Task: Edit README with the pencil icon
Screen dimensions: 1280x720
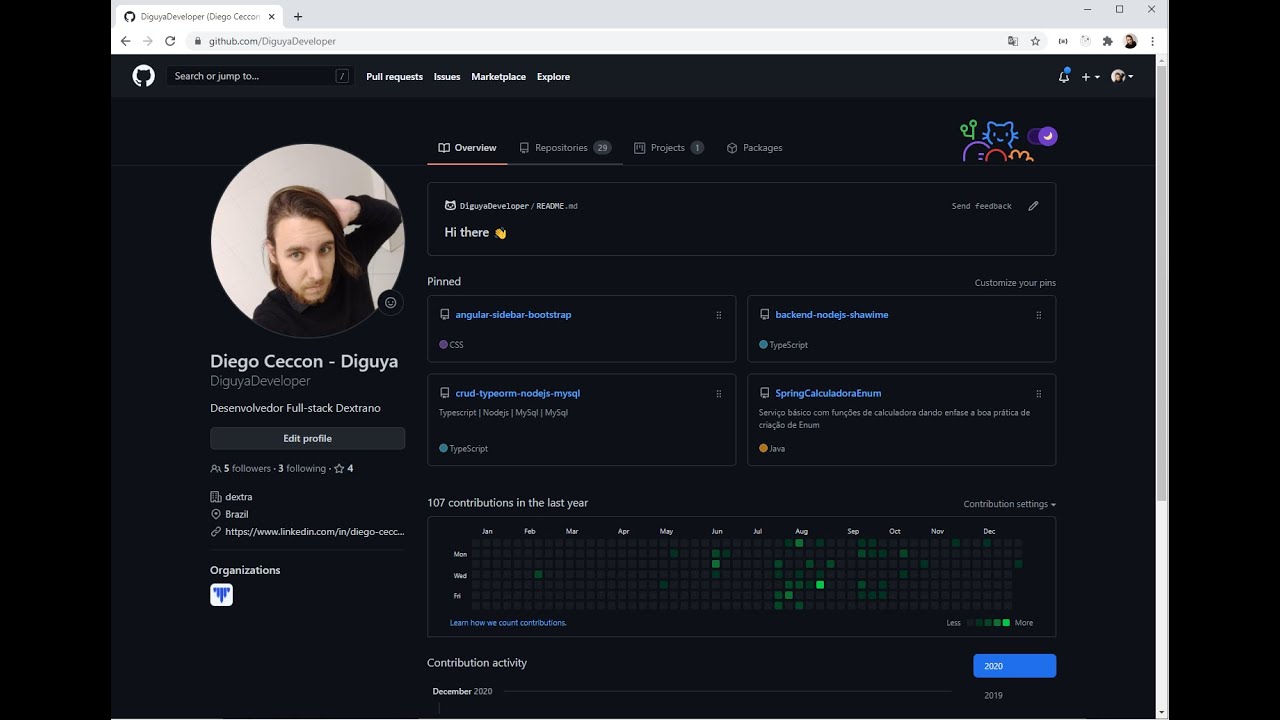Action: 1033,206
